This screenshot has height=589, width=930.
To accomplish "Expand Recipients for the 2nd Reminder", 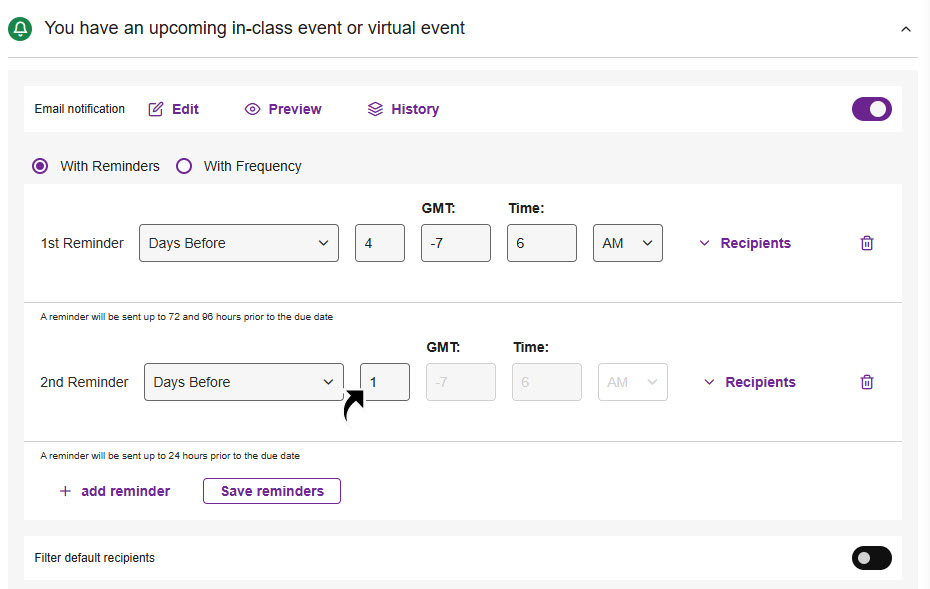I will [750, 382].
